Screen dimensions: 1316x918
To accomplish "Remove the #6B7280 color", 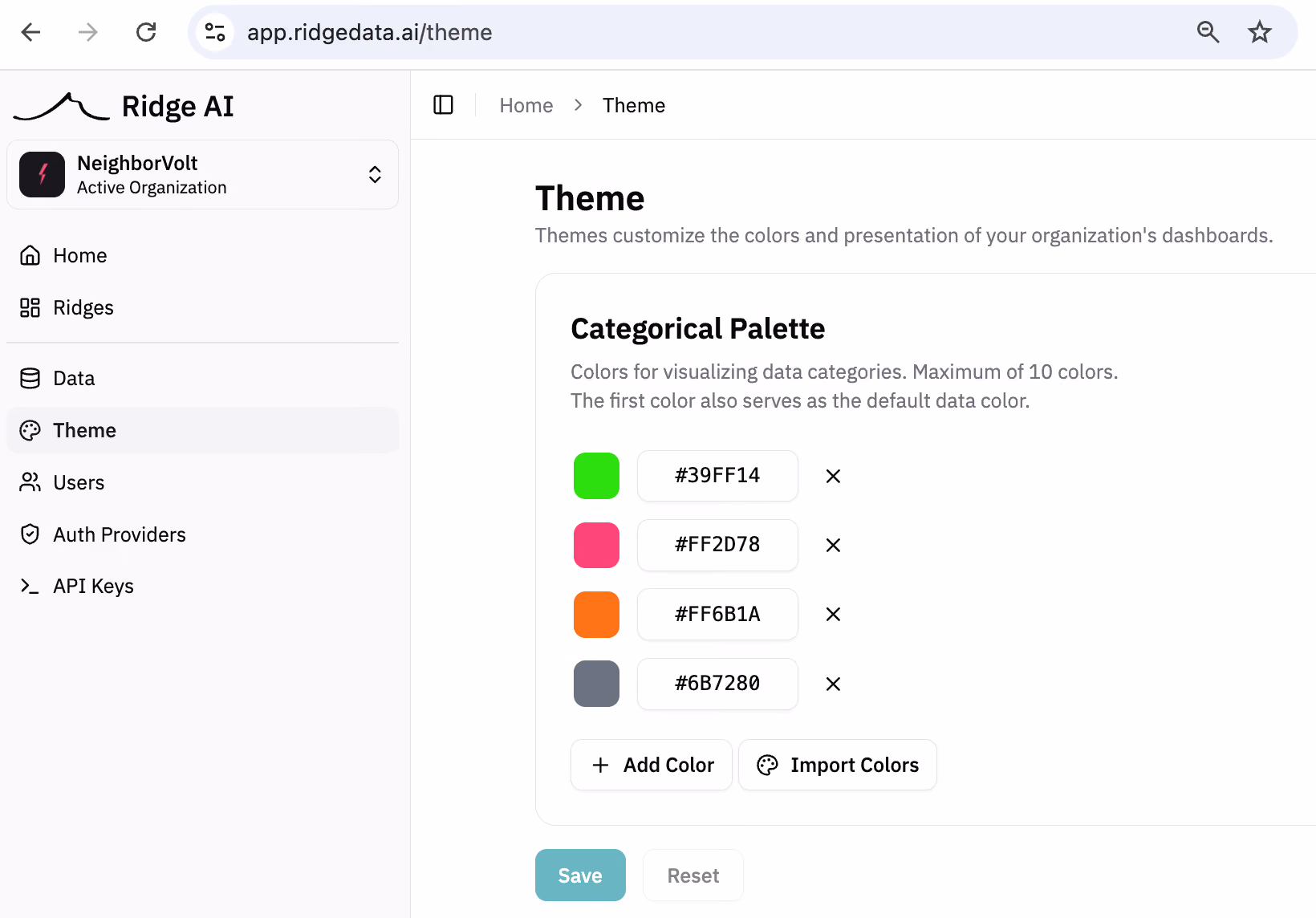I will pyautogui.click(x=833, y=684).
